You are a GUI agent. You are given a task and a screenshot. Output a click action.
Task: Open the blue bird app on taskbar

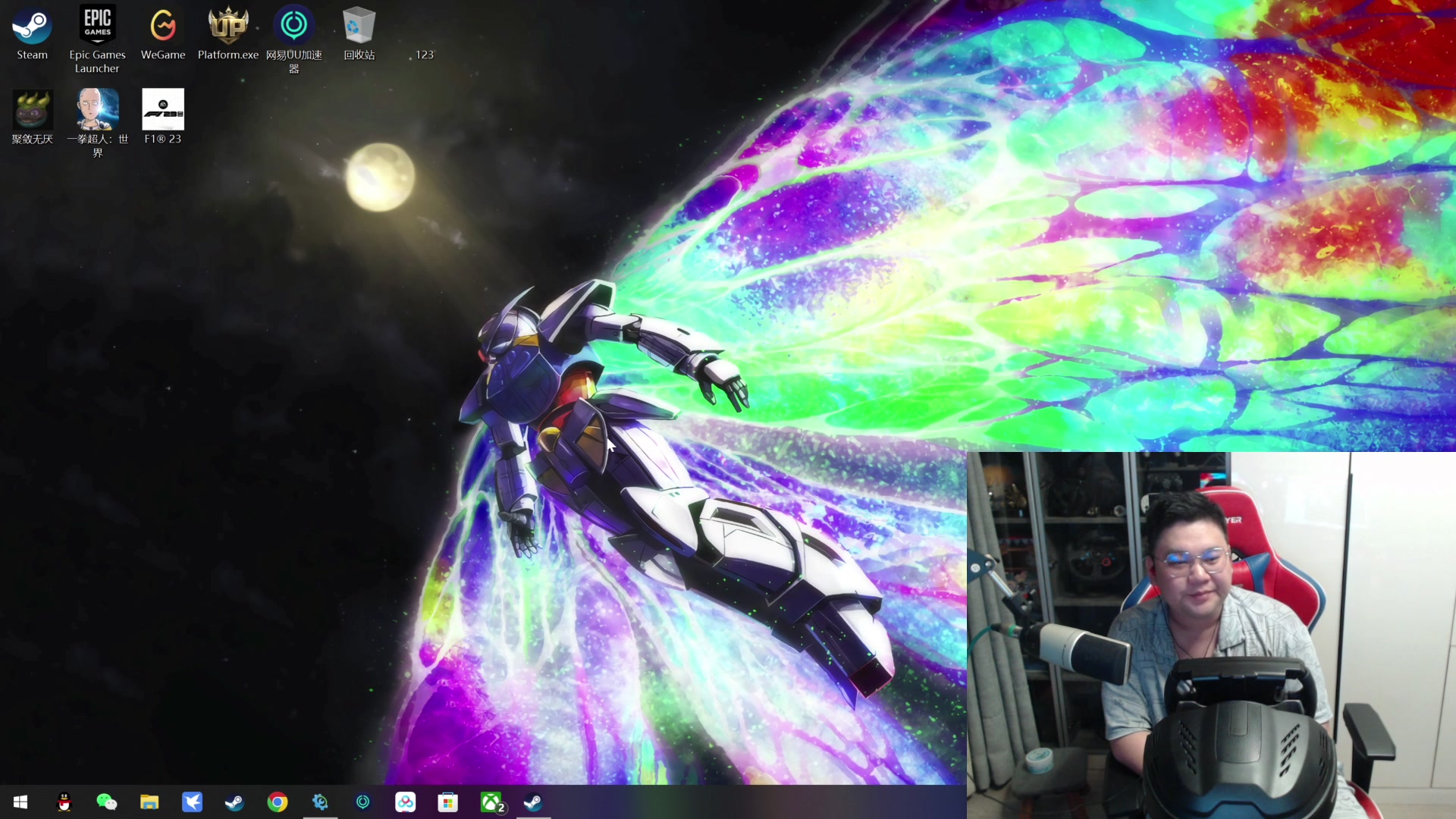pyautogui.click(x=192, y=802)
